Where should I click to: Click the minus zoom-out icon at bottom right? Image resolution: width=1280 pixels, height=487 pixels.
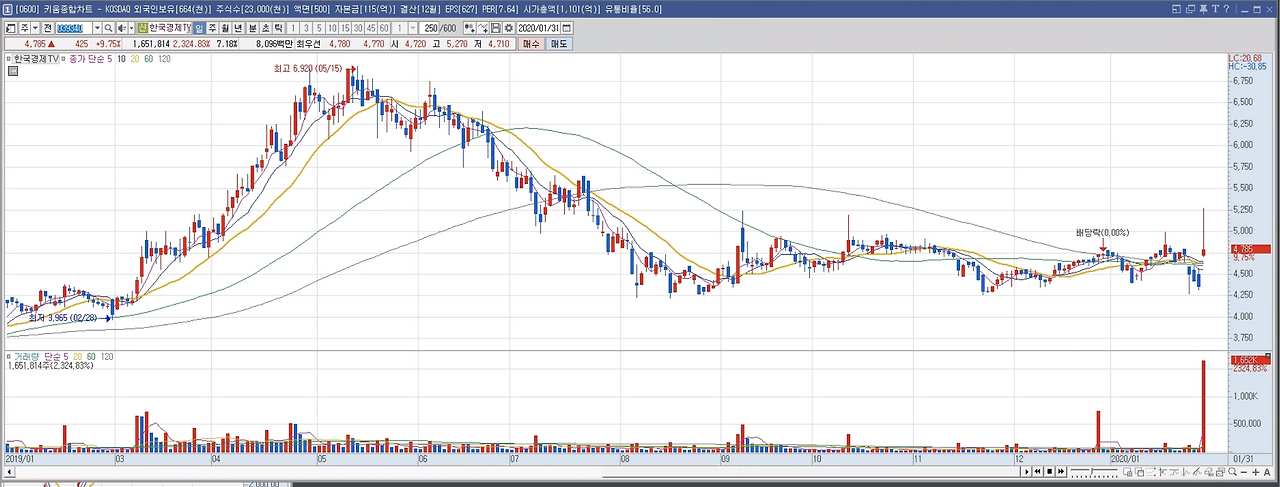click(x=1244, y=472)
